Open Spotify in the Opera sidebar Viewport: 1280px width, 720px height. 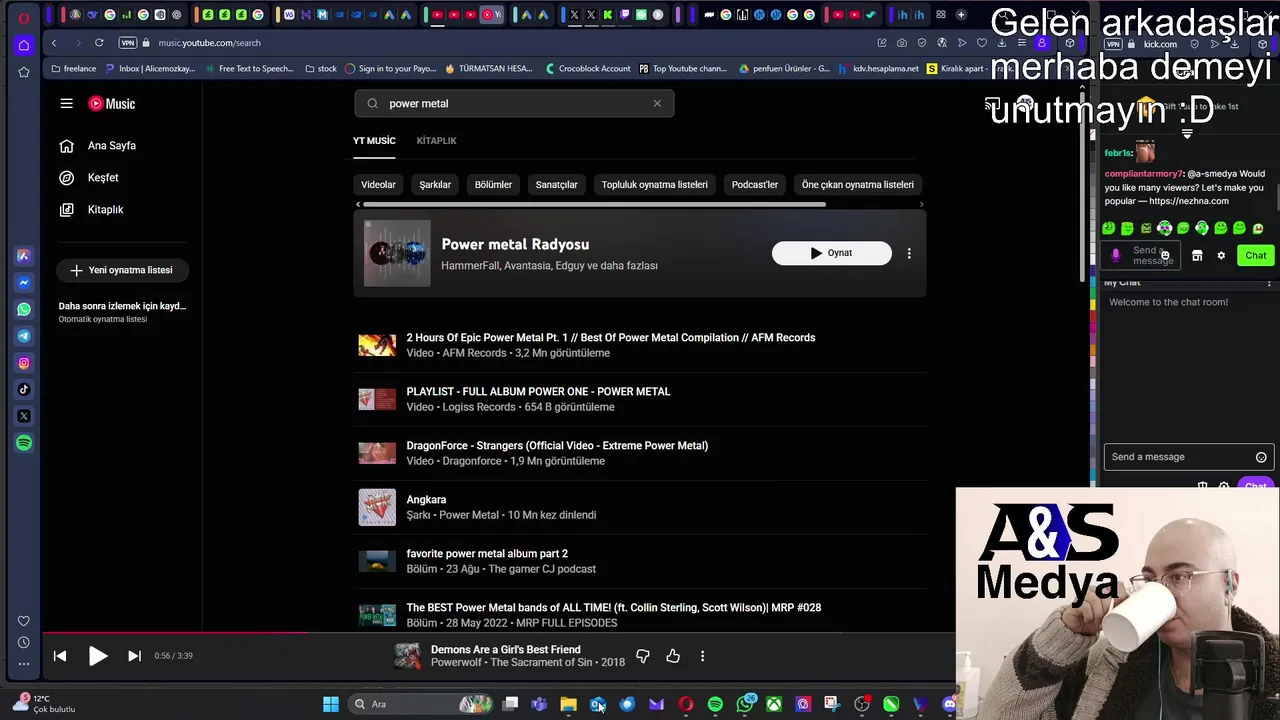(24, 443)
